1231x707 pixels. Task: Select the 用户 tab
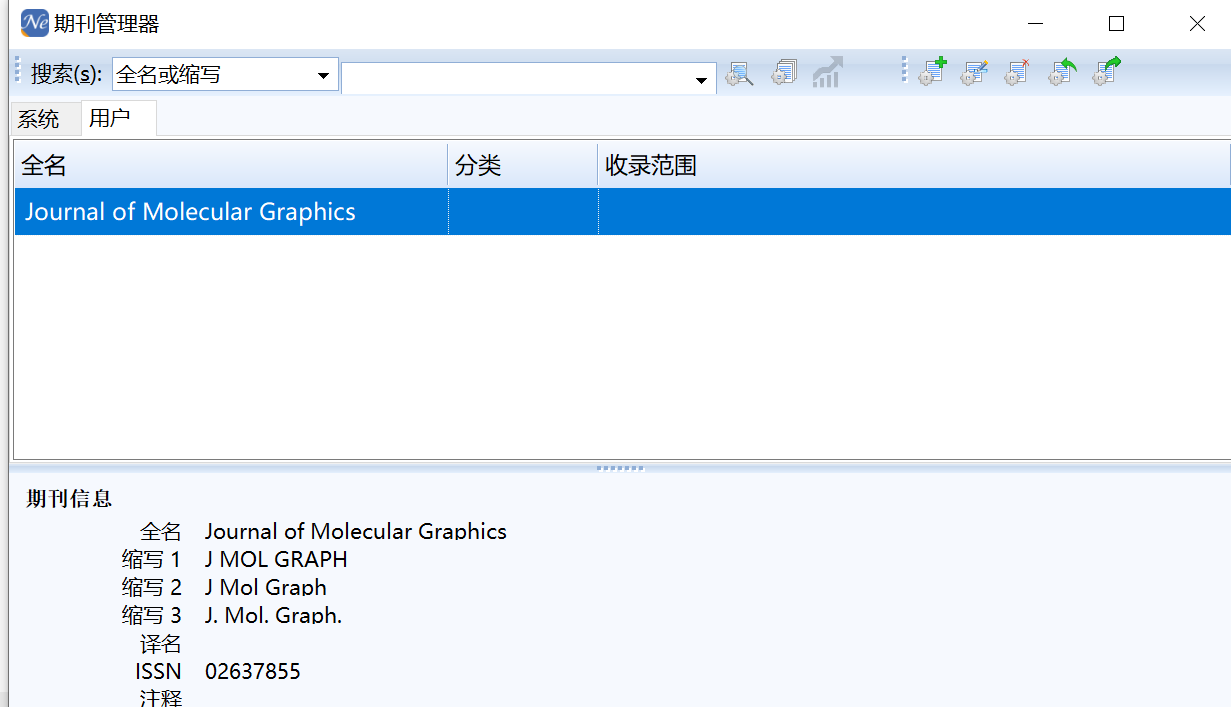pos(110,119)
